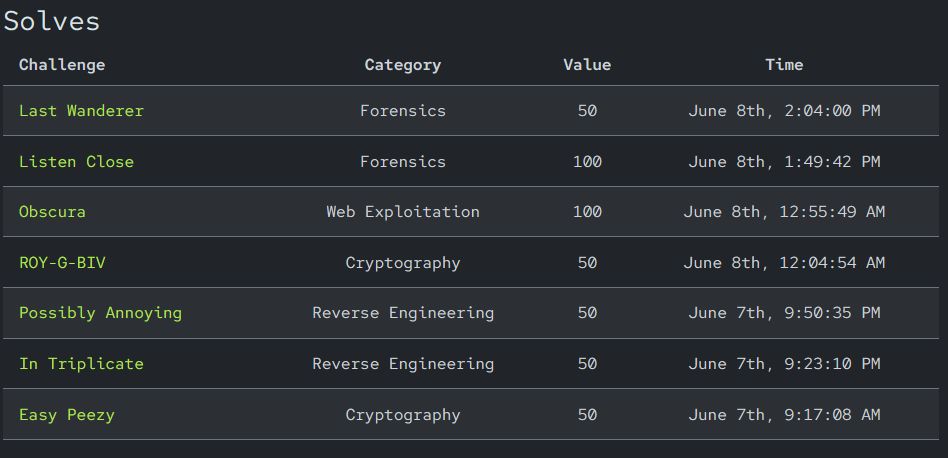948x458 pixels.
Task: Open the Possibly Annoying challenge link
Action: 100,313
